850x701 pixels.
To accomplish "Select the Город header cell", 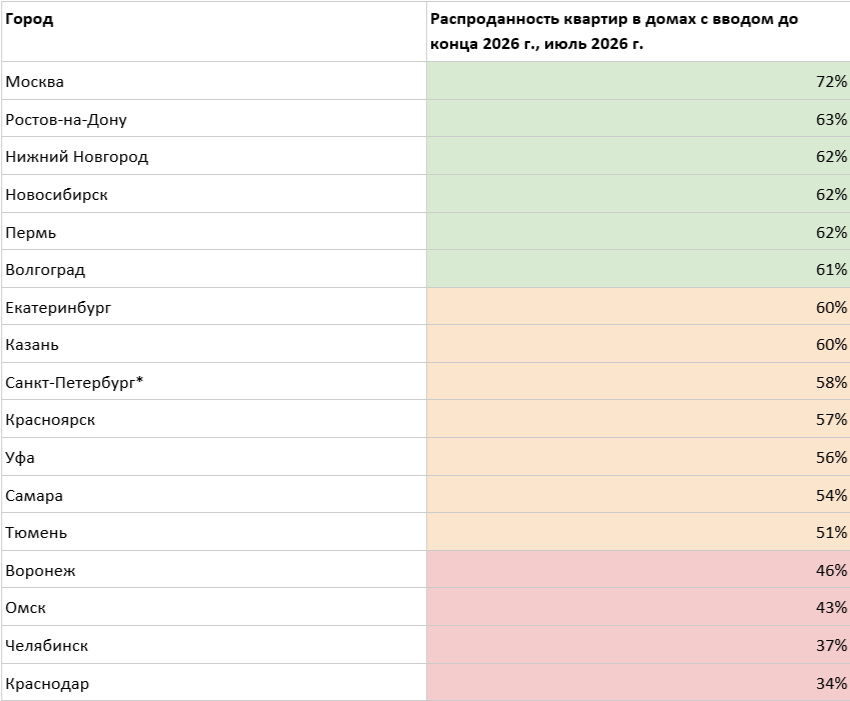I will click(214, 31).
